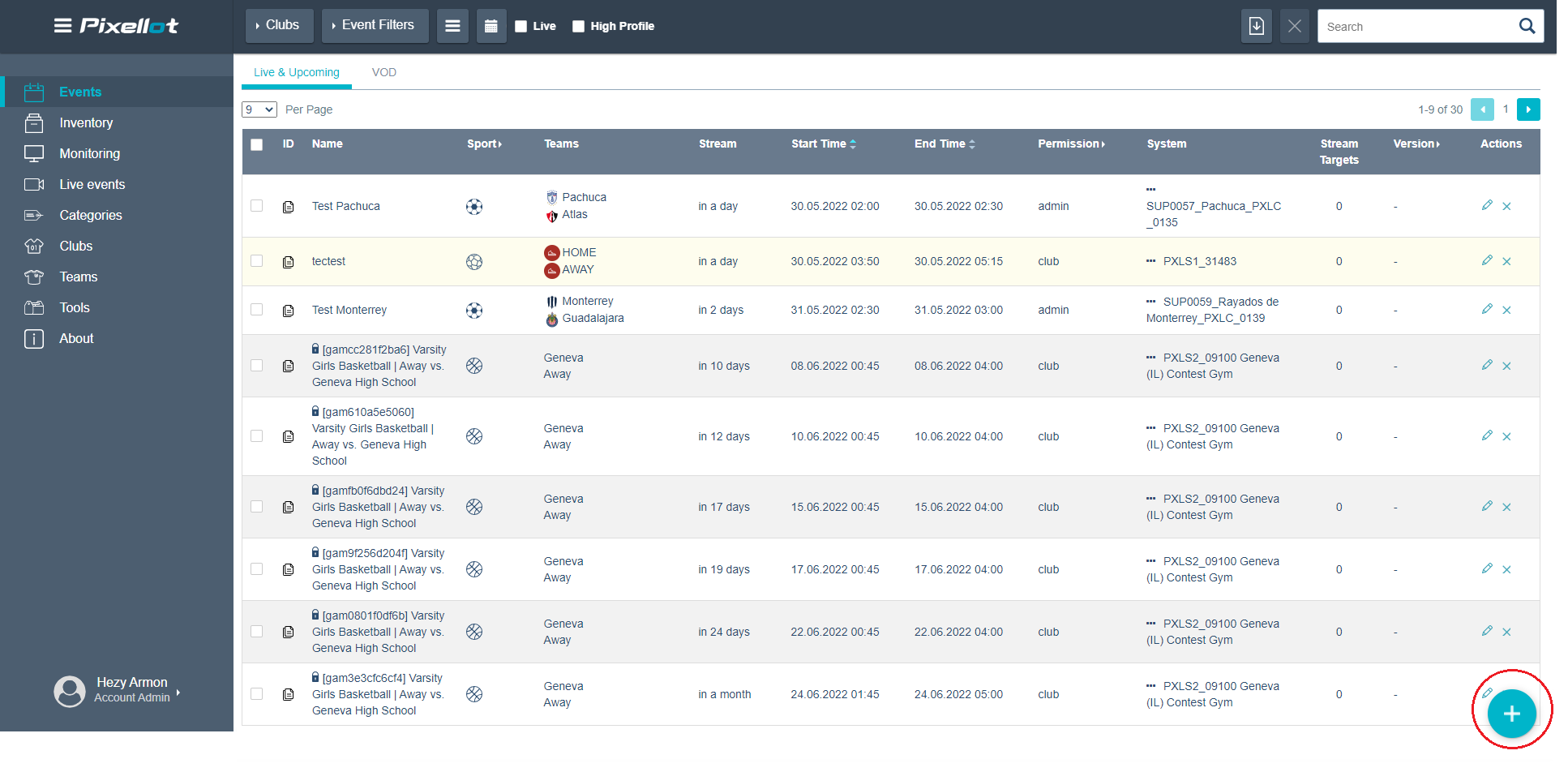Open details document icon for Test Pachuca

(288, 207)
